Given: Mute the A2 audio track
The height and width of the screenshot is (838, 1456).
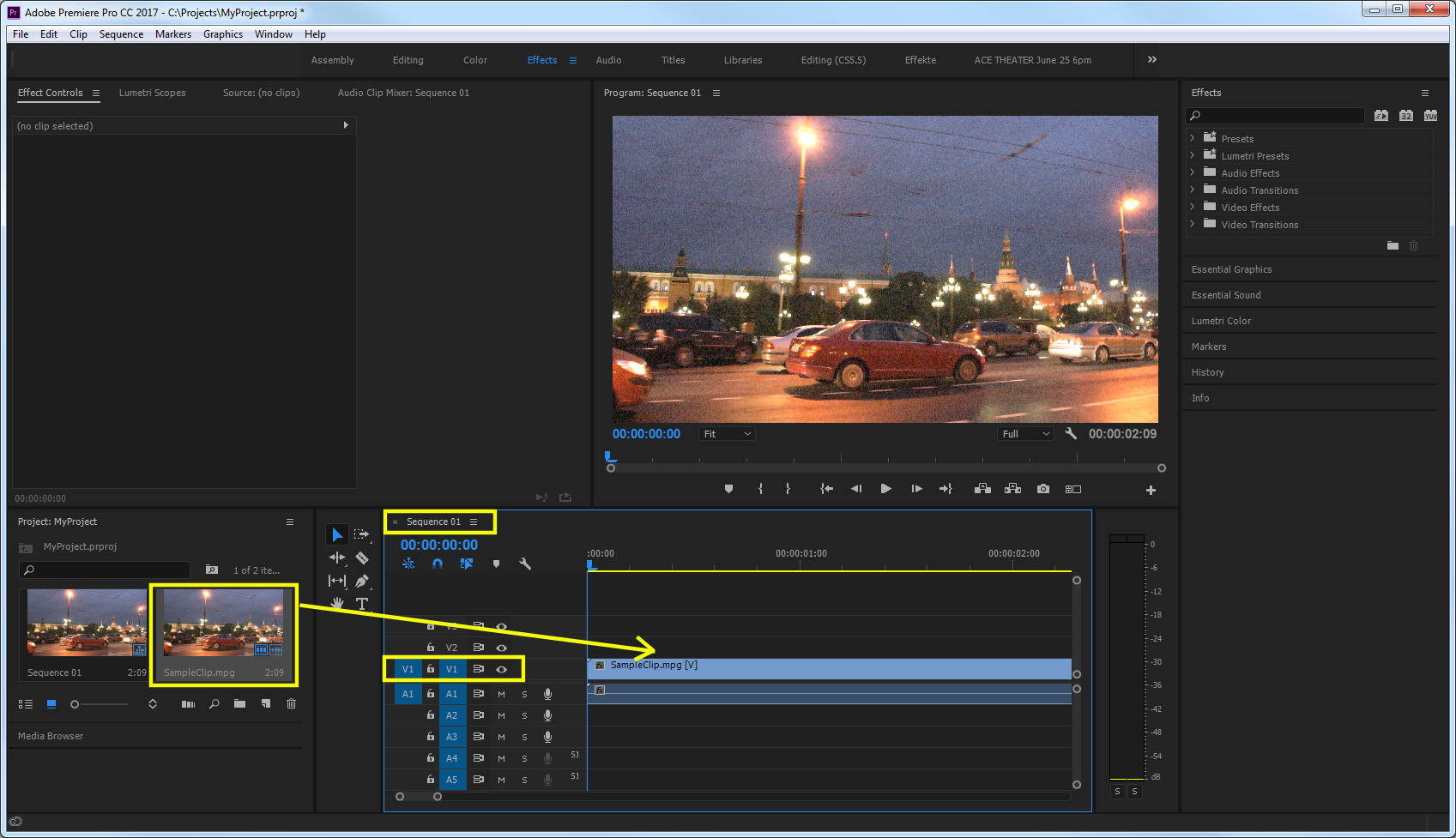Looking at the screenshot, I should pyautogui.click(x=501, y=714).
